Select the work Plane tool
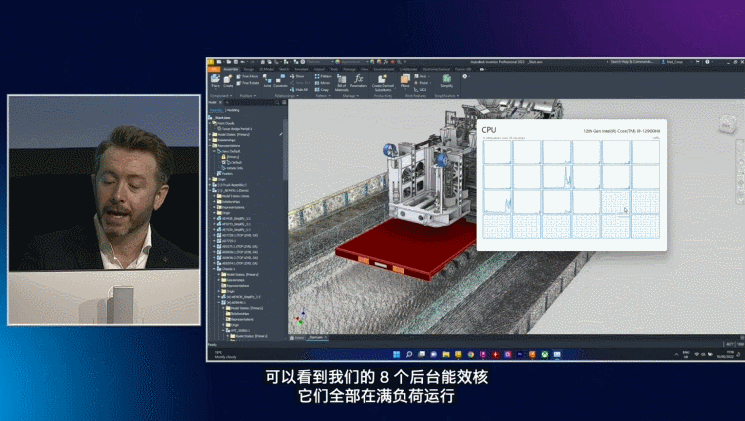Screen dimensions: 745x421 click(x=405, y=81)
